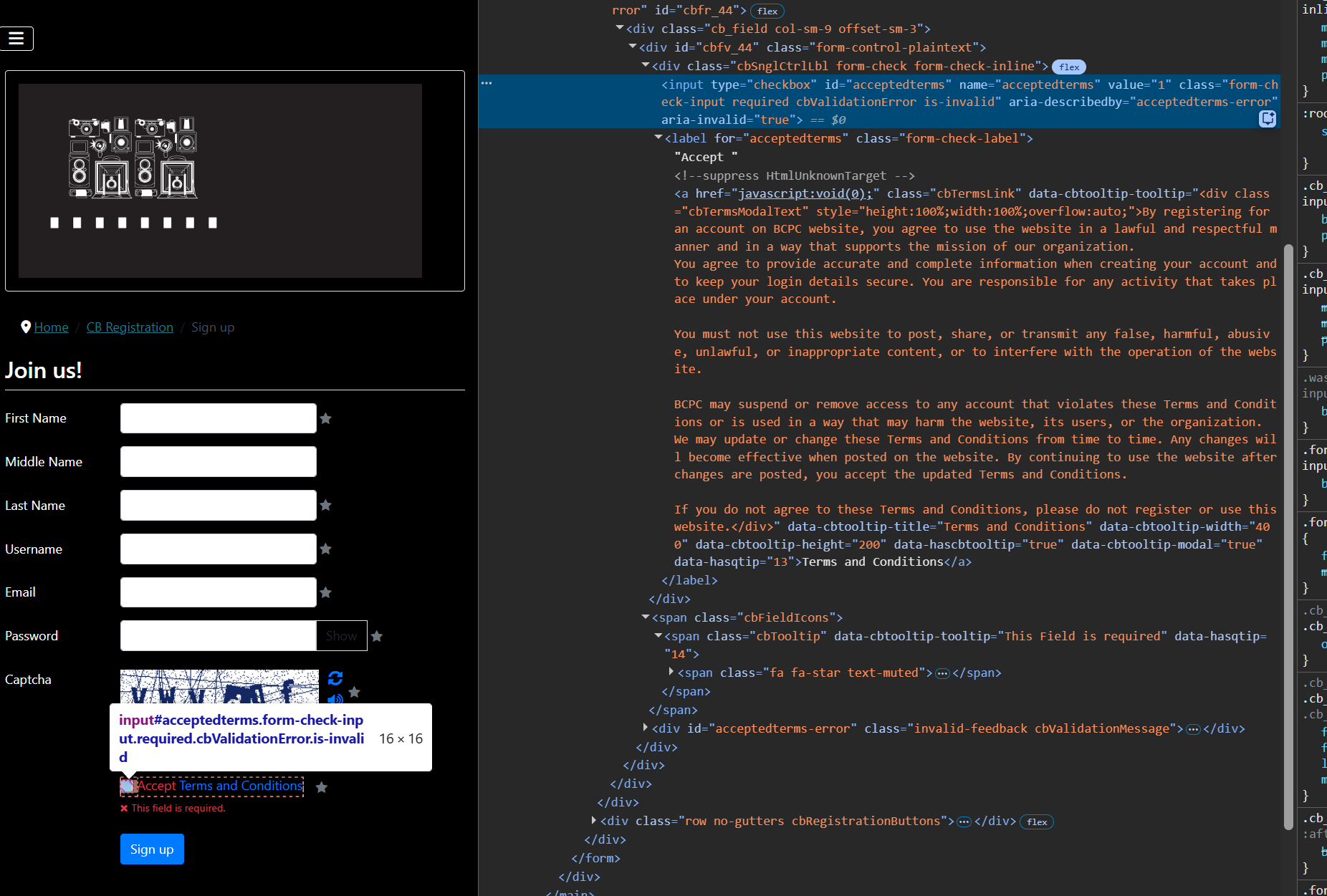The width and height of the screenshot is (1327, 896).
Task: Click the required star beside Password
Action: point(377,636)
